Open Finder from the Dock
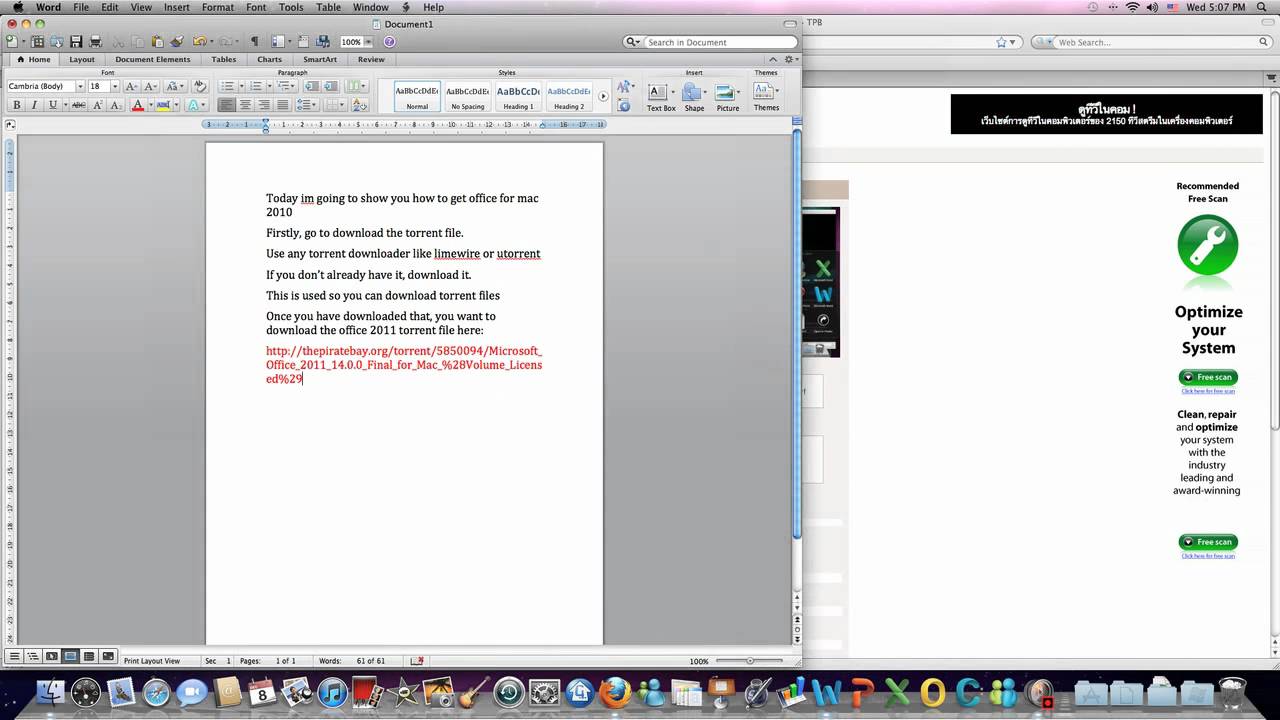 pos(50,692)
